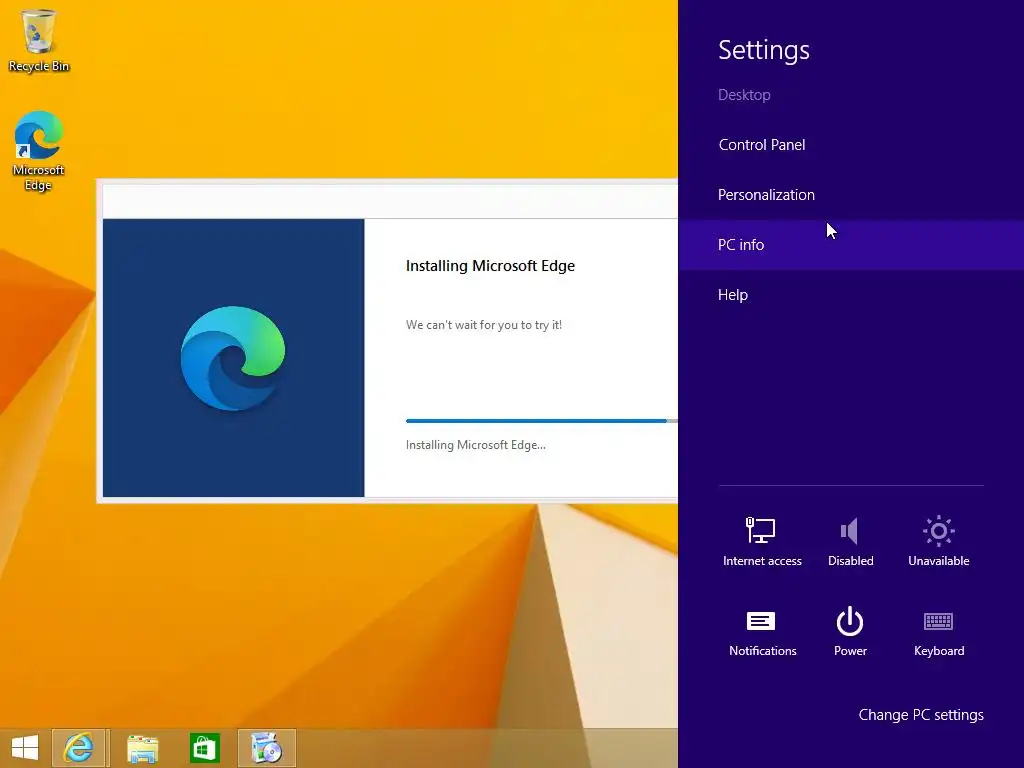Click the Change PC settings link
1024x768 pixels.
(921, 715)
